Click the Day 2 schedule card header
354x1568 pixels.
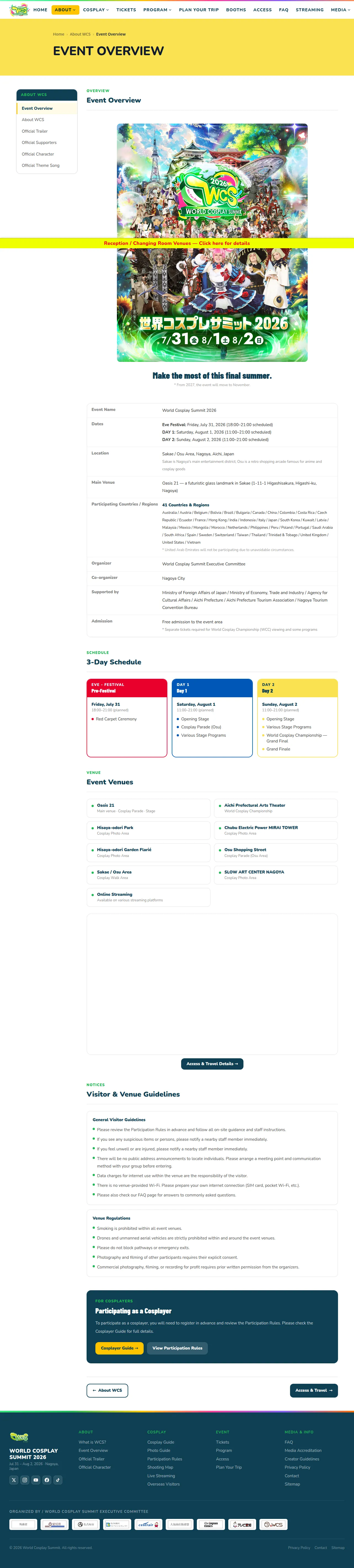coord(297,688)
